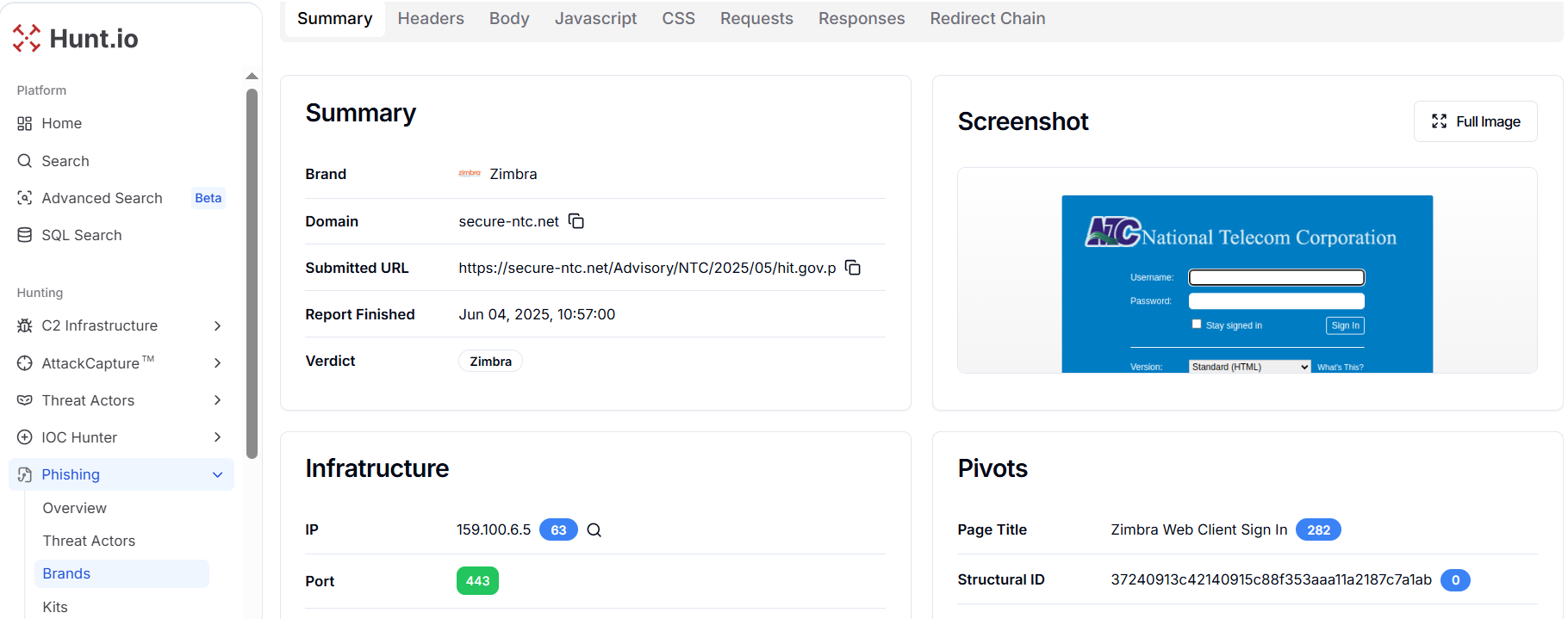The height and width of the screenshot is (619, 1568).
Task: Open Home from the sidebar
Action: (61, 123)
